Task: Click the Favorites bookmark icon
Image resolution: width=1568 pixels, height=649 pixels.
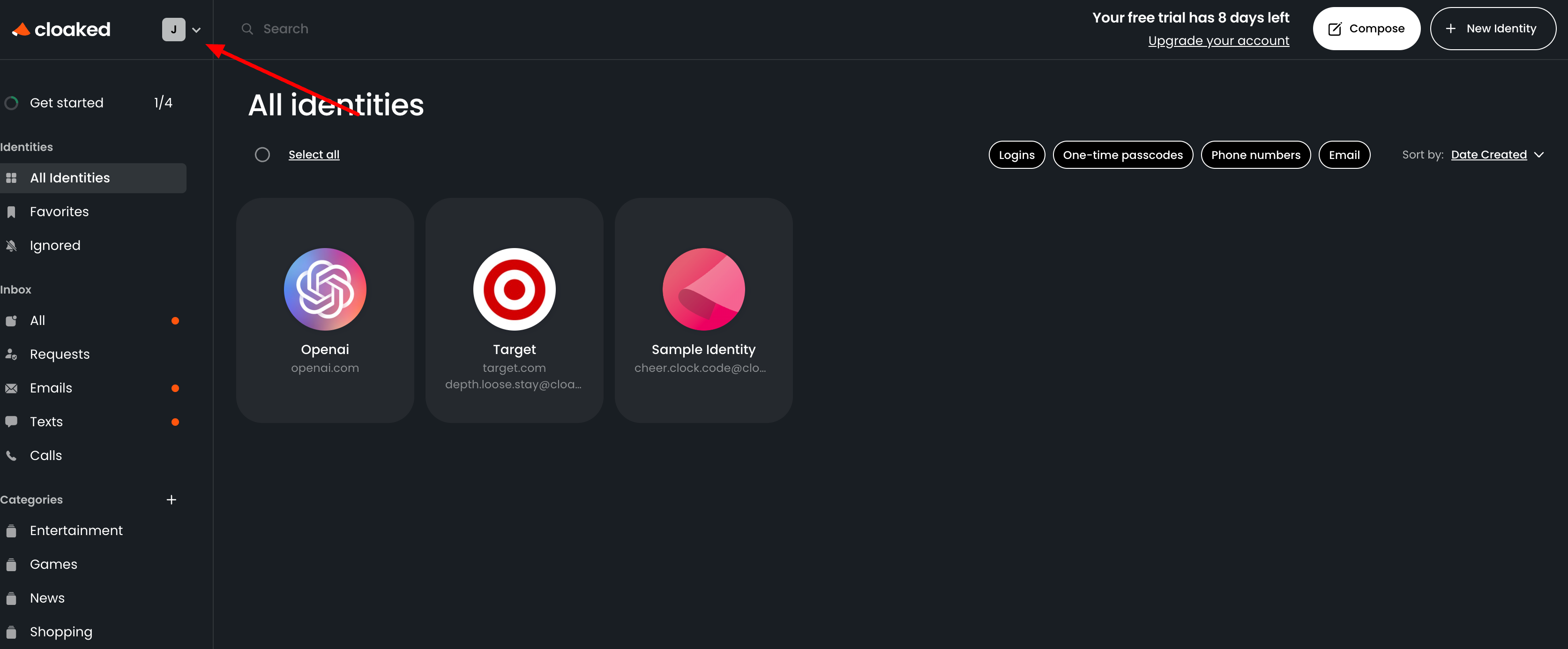Action: pyautogui.click(x=11, y=212)
